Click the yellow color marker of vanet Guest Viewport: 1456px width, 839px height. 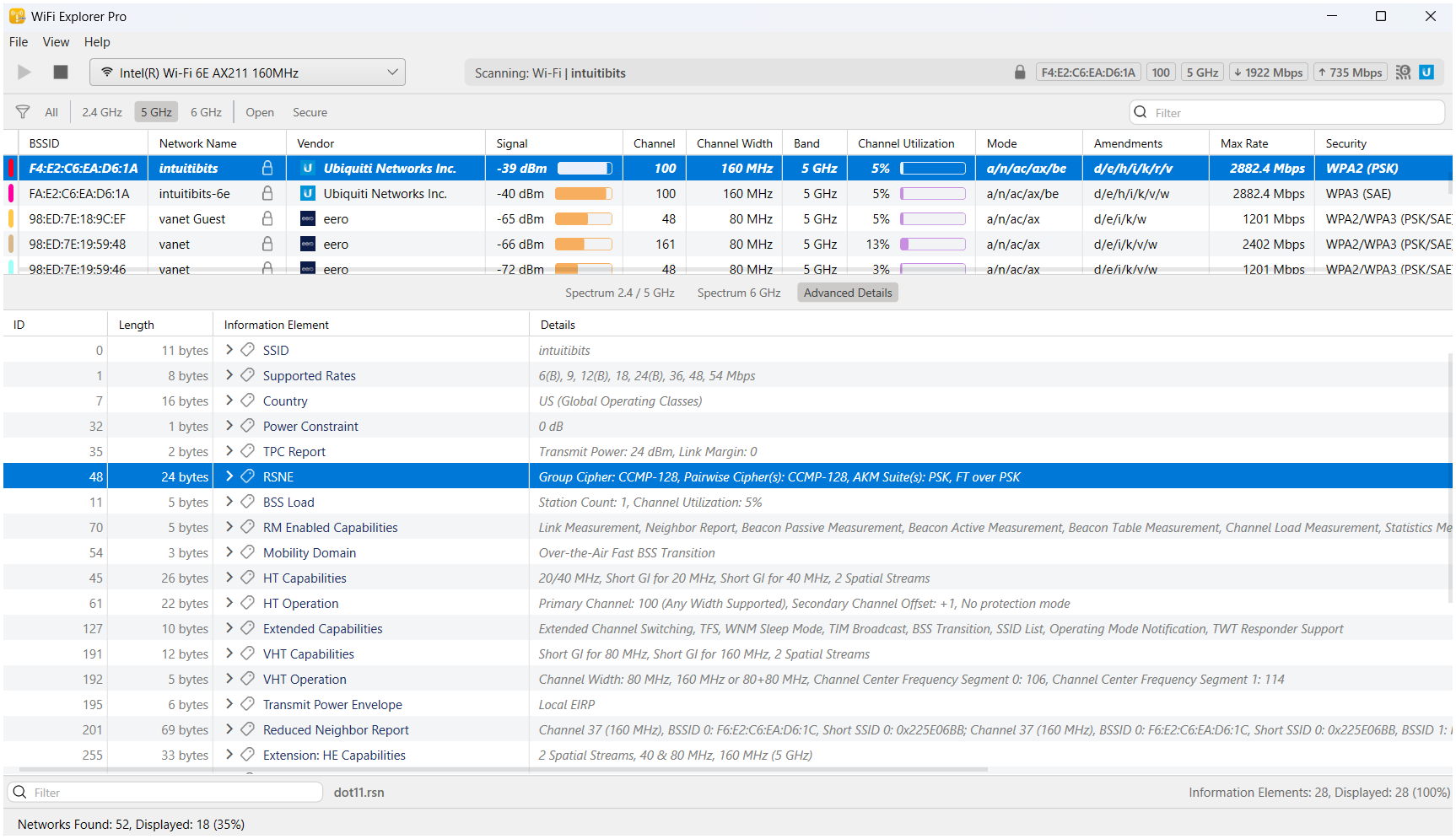click(11, 219)
